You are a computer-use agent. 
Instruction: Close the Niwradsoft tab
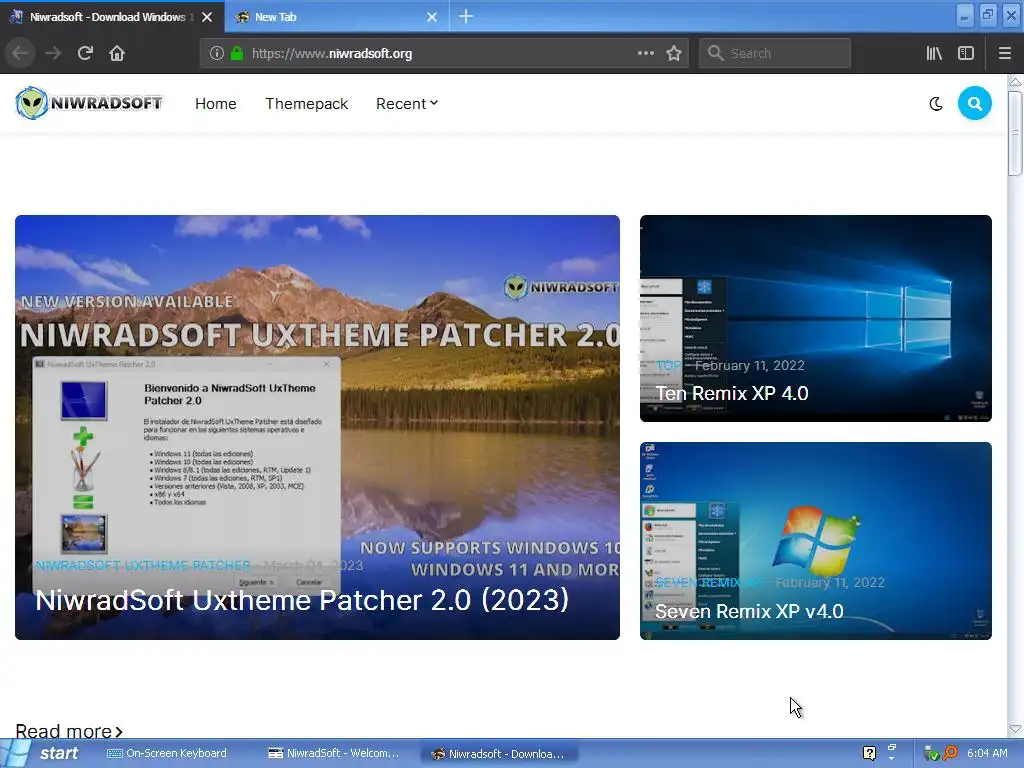207,17
